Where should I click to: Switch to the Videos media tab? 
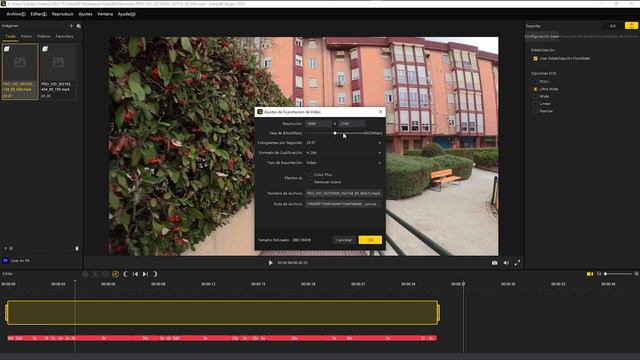(44, 36)
